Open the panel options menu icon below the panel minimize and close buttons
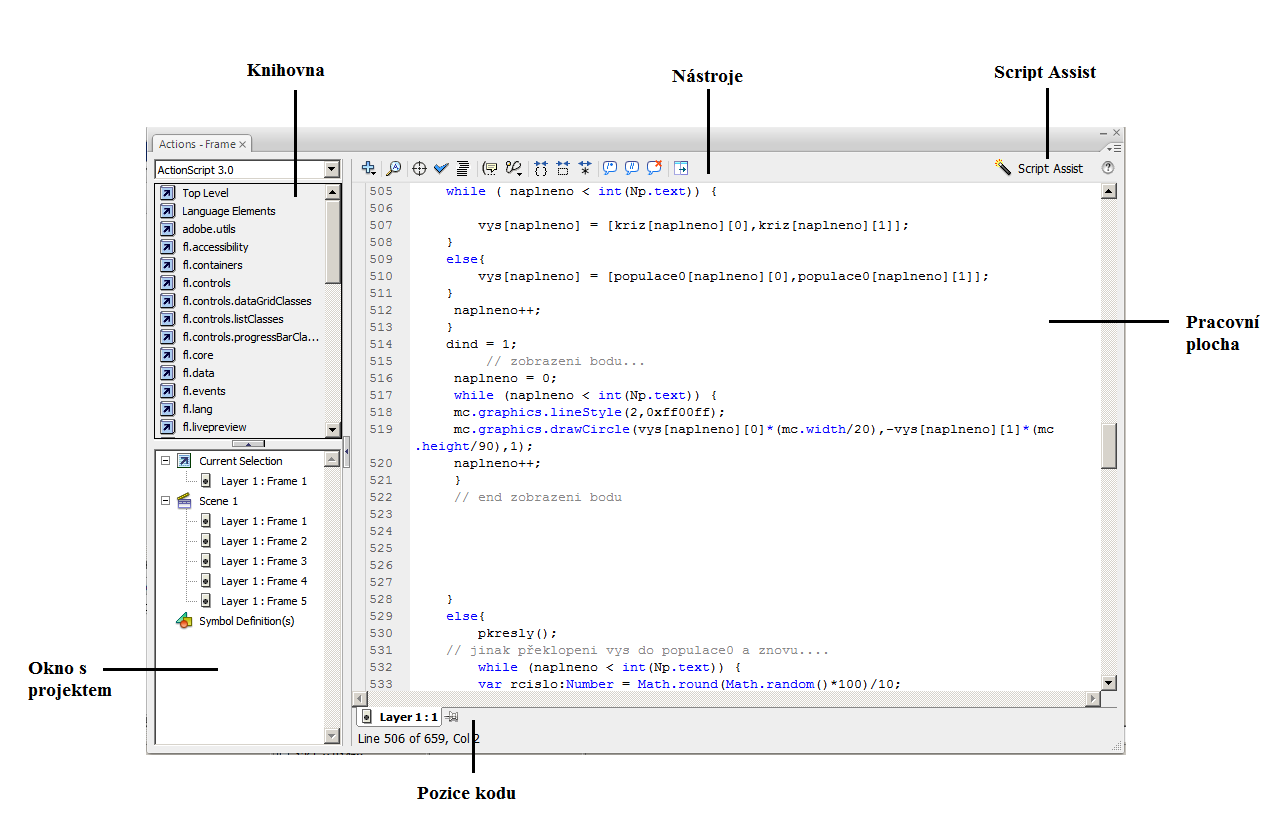This screenshot has height=814, width=1265. tap(1116, 148)
